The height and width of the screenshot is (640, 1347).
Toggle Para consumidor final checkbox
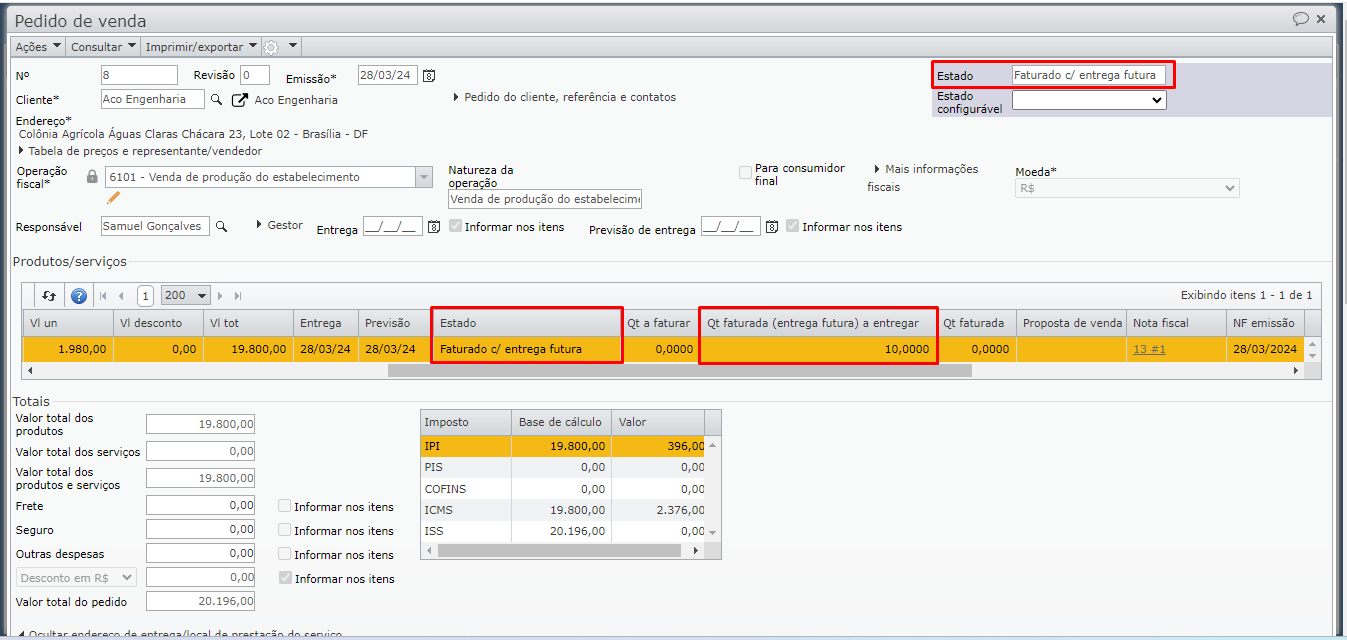(x=745, y=173)
